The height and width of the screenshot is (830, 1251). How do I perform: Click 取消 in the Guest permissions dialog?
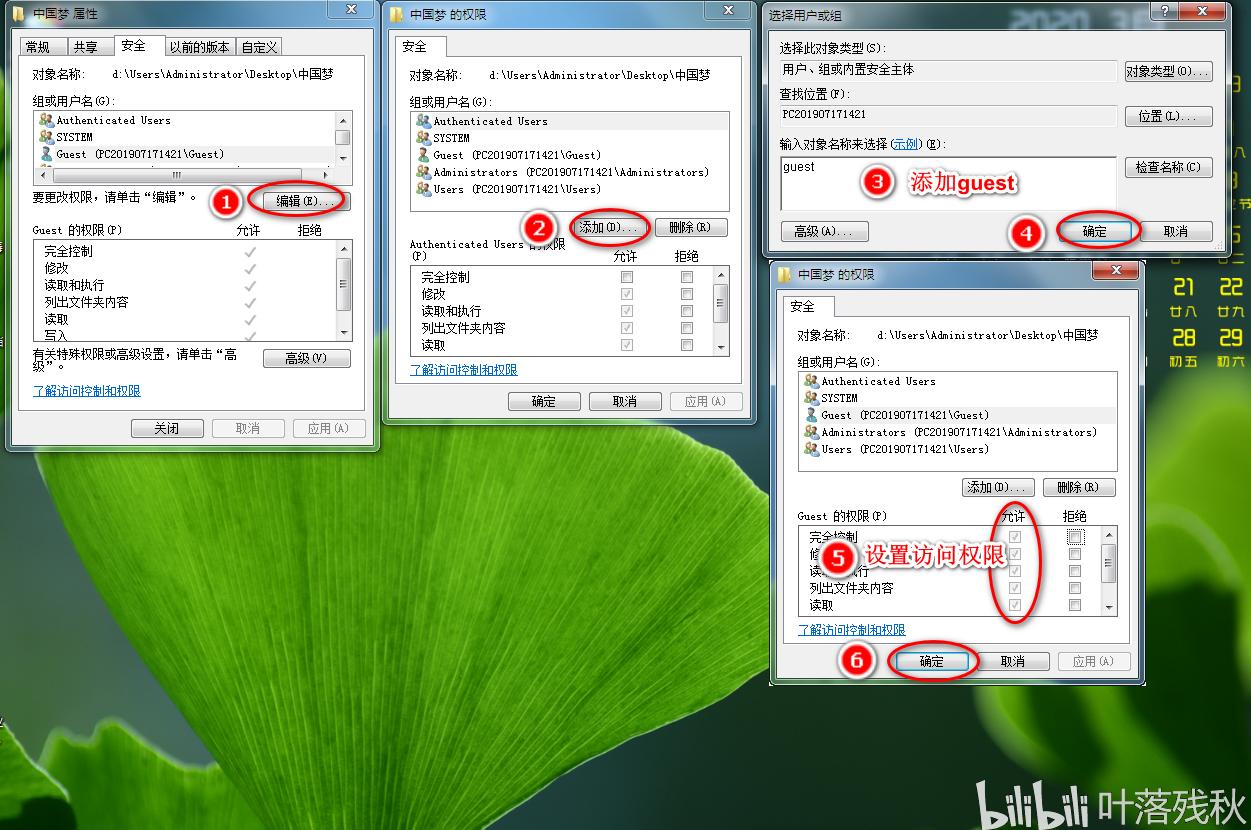pyautogui.click(x=1013, y=661)
